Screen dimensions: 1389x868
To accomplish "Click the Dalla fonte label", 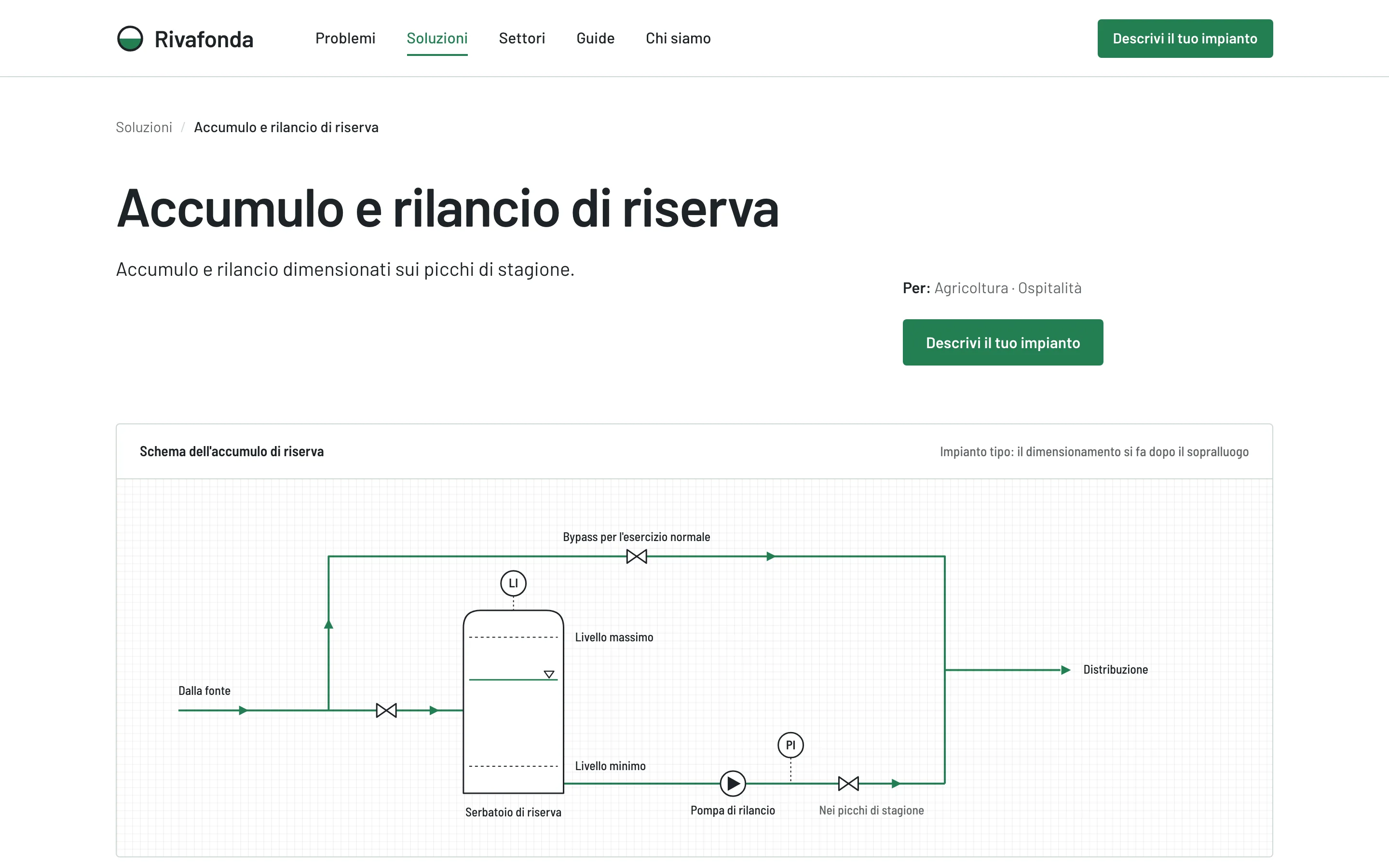I will 204,691.
